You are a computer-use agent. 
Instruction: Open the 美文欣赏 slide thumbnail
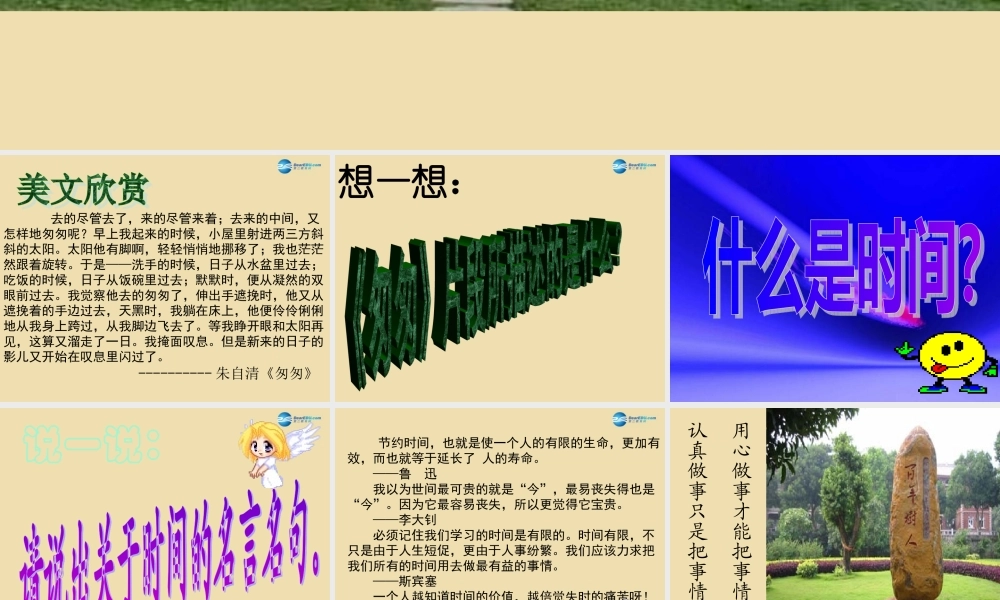(x=165, y=278)
